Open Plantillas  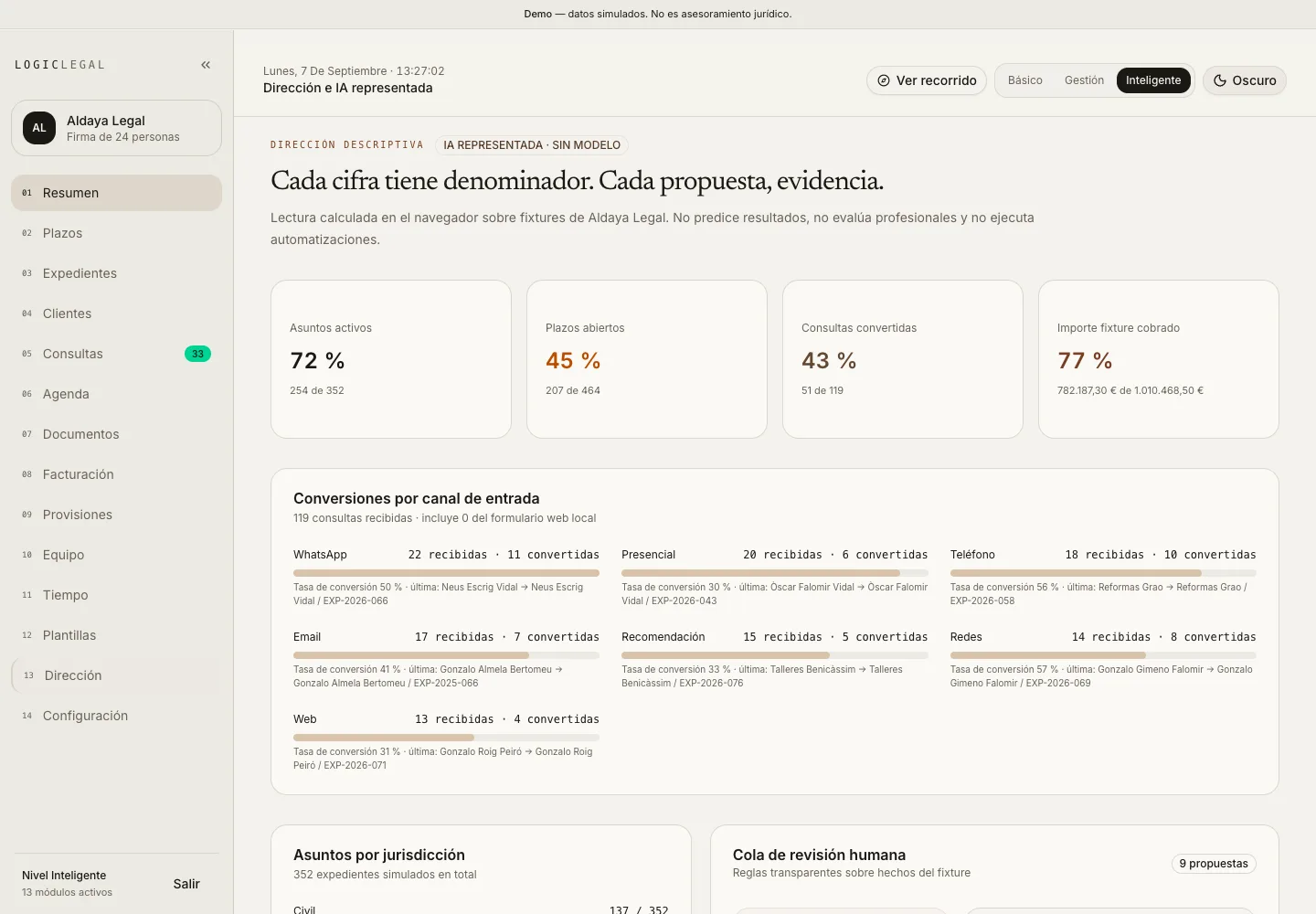[x=116, y=635]
